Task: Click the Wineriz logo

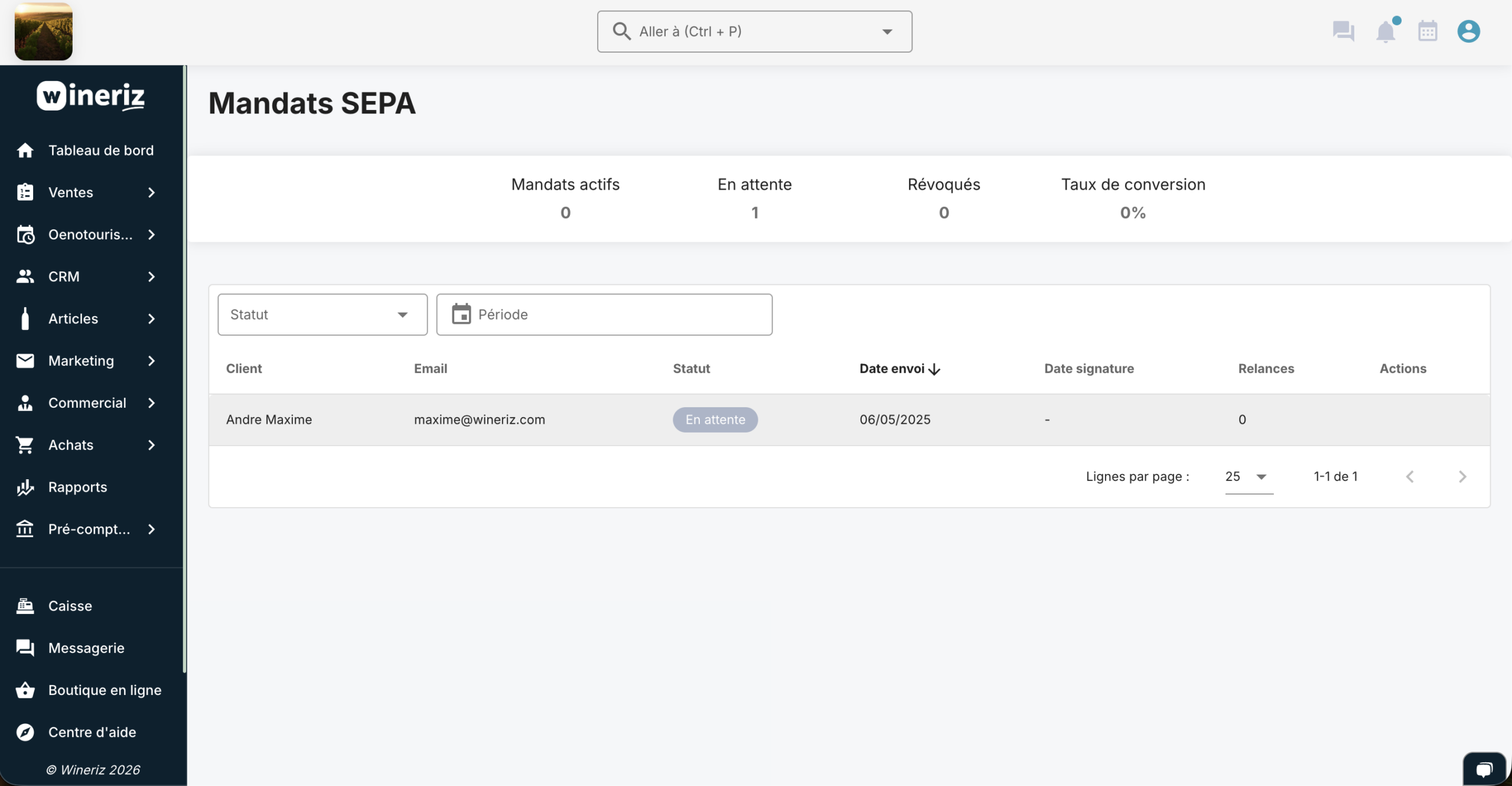Action: pyautogui.click(x=89, y=96)
